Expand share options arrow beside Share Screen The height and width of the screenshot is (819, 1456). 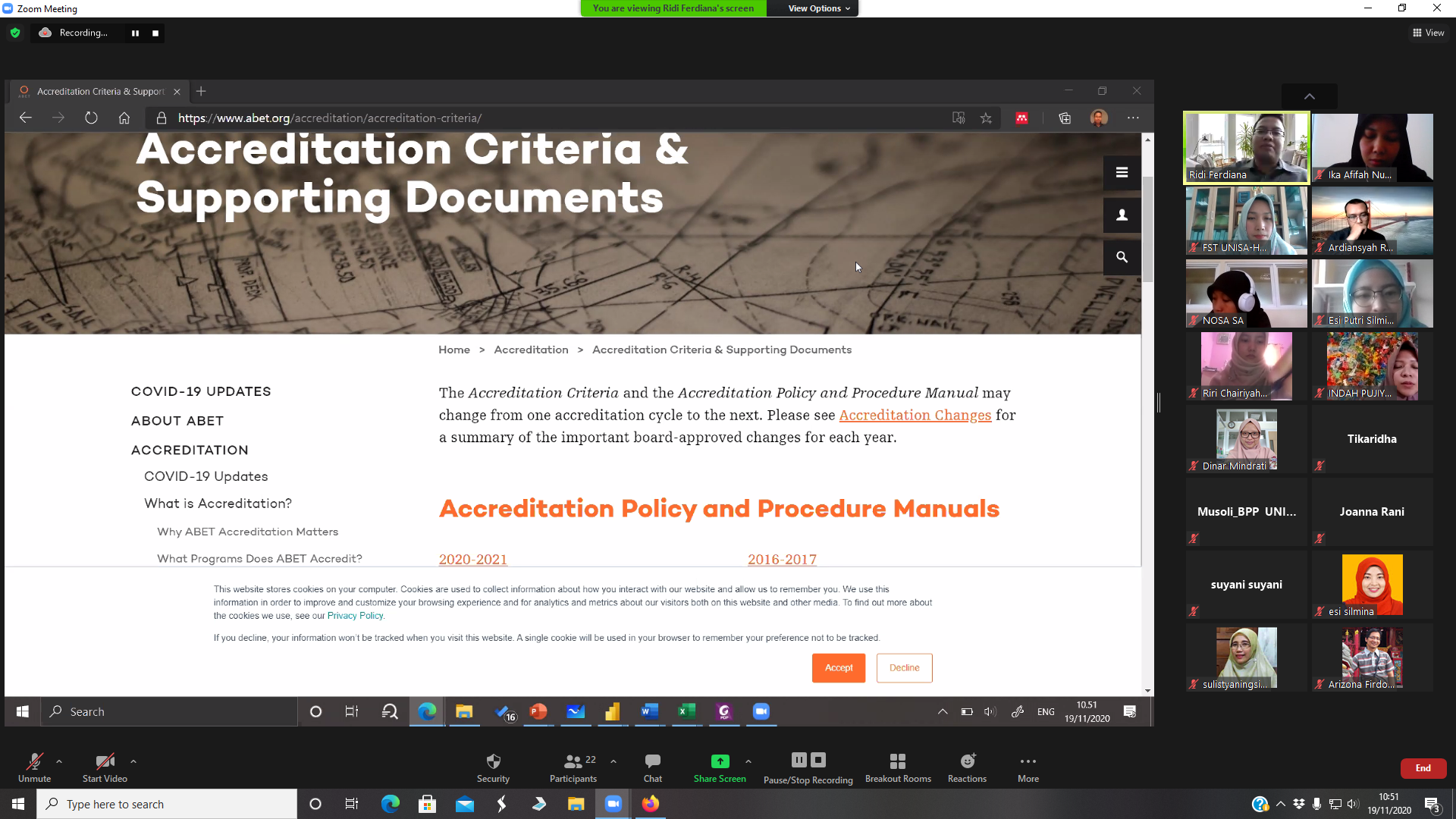748,761
